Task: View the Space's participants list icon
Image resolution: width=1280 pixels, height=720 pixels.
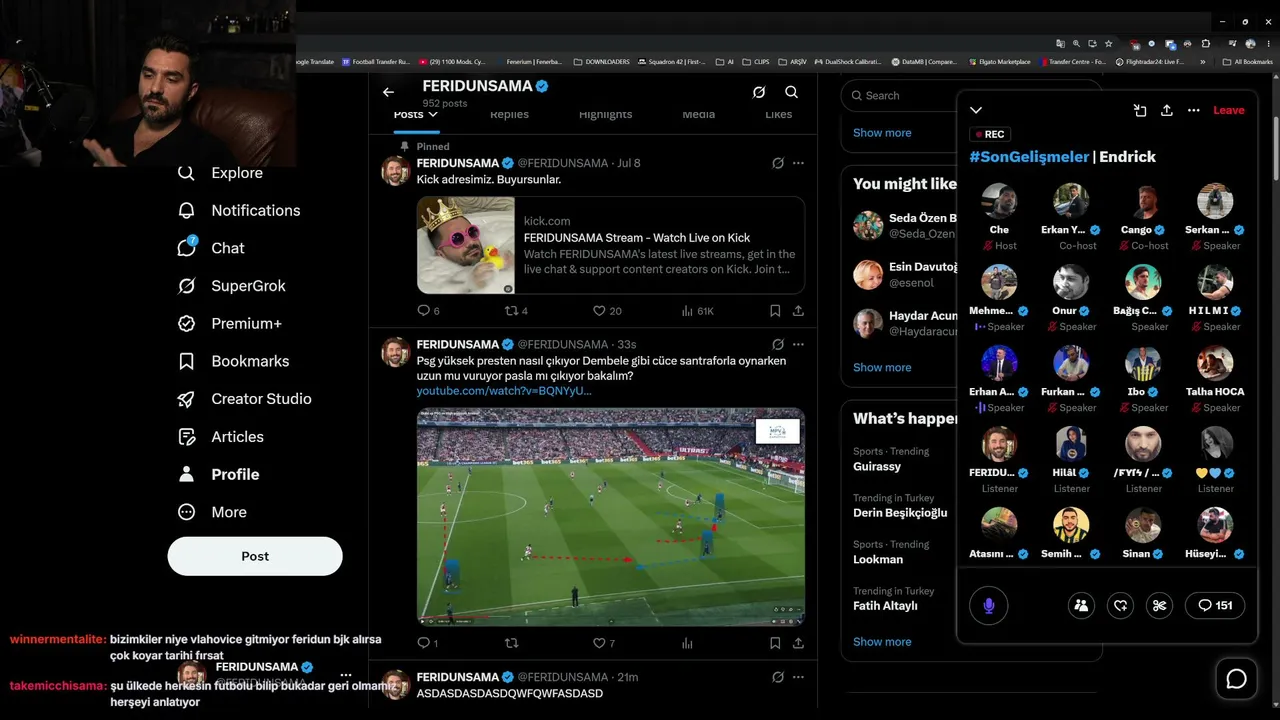Action: pos(1081,605)
